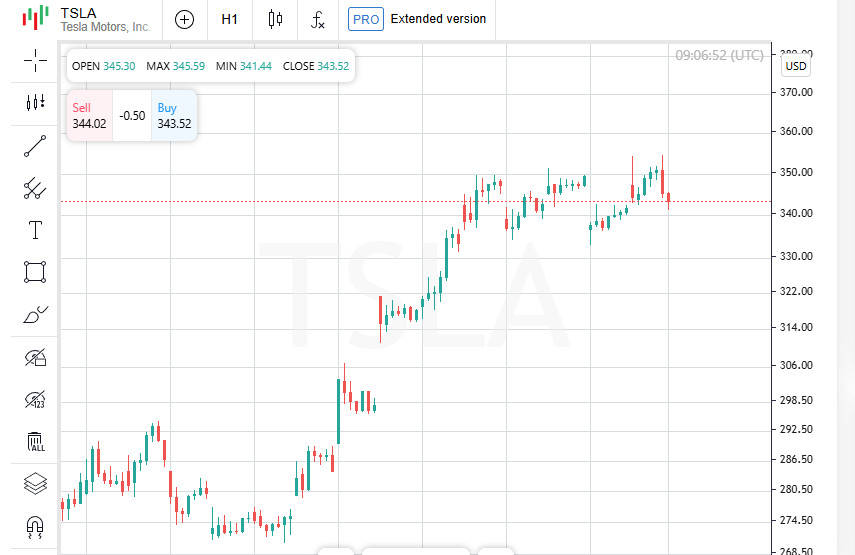Open the USD currency selector

coord(796,66)
